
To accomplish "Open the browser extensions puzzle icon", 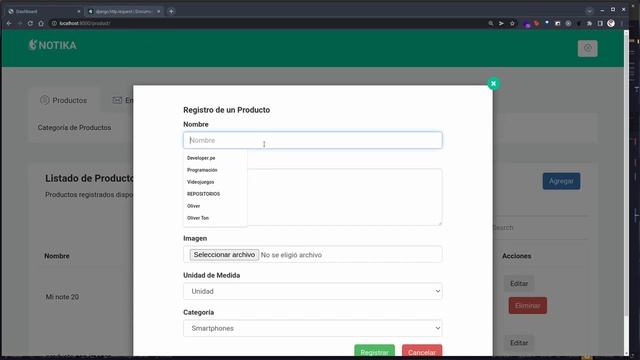I will tap(589, 24).
